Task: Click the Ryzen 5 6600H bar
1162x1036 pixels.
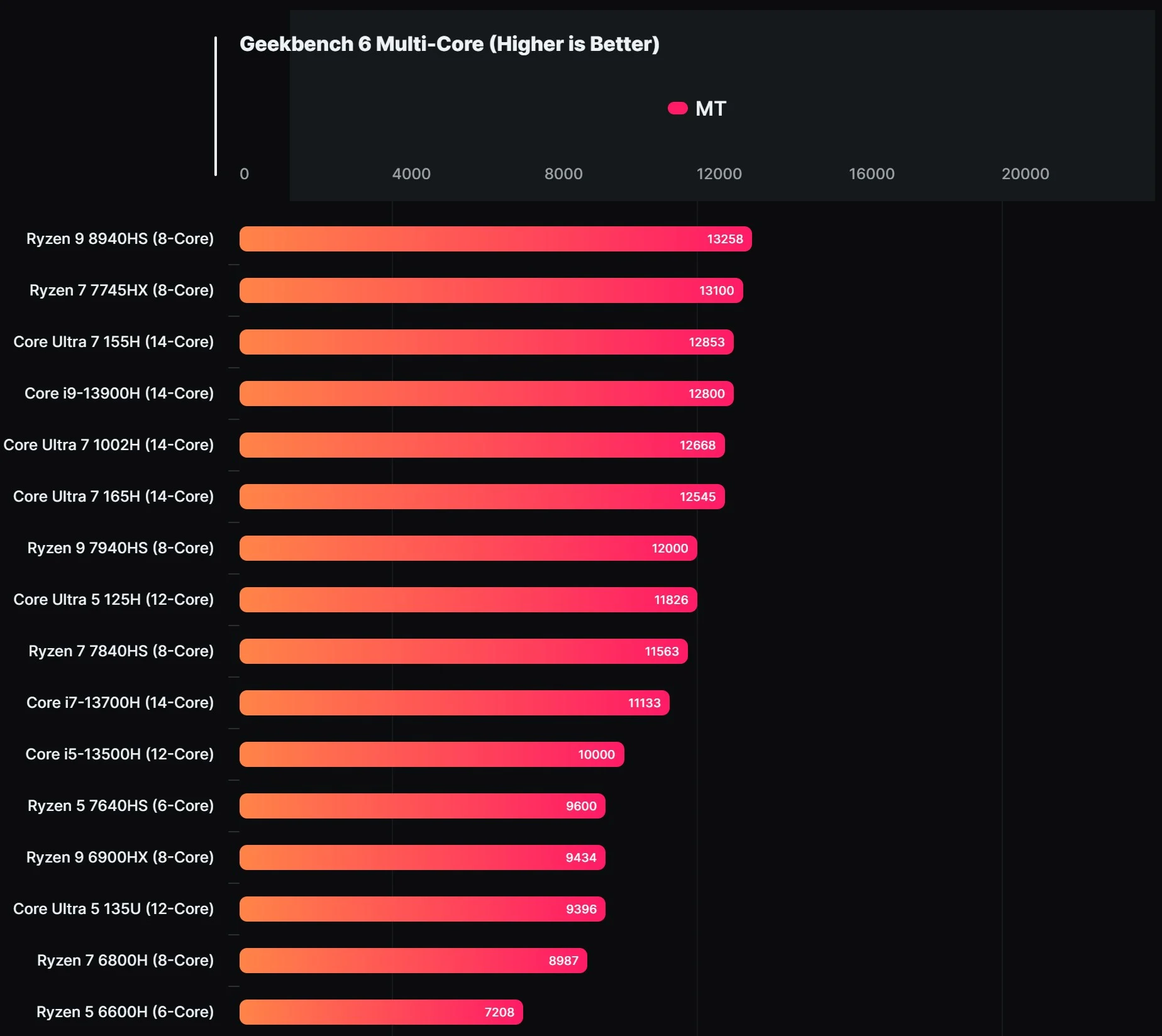Action: click(x=381, y=1012)
